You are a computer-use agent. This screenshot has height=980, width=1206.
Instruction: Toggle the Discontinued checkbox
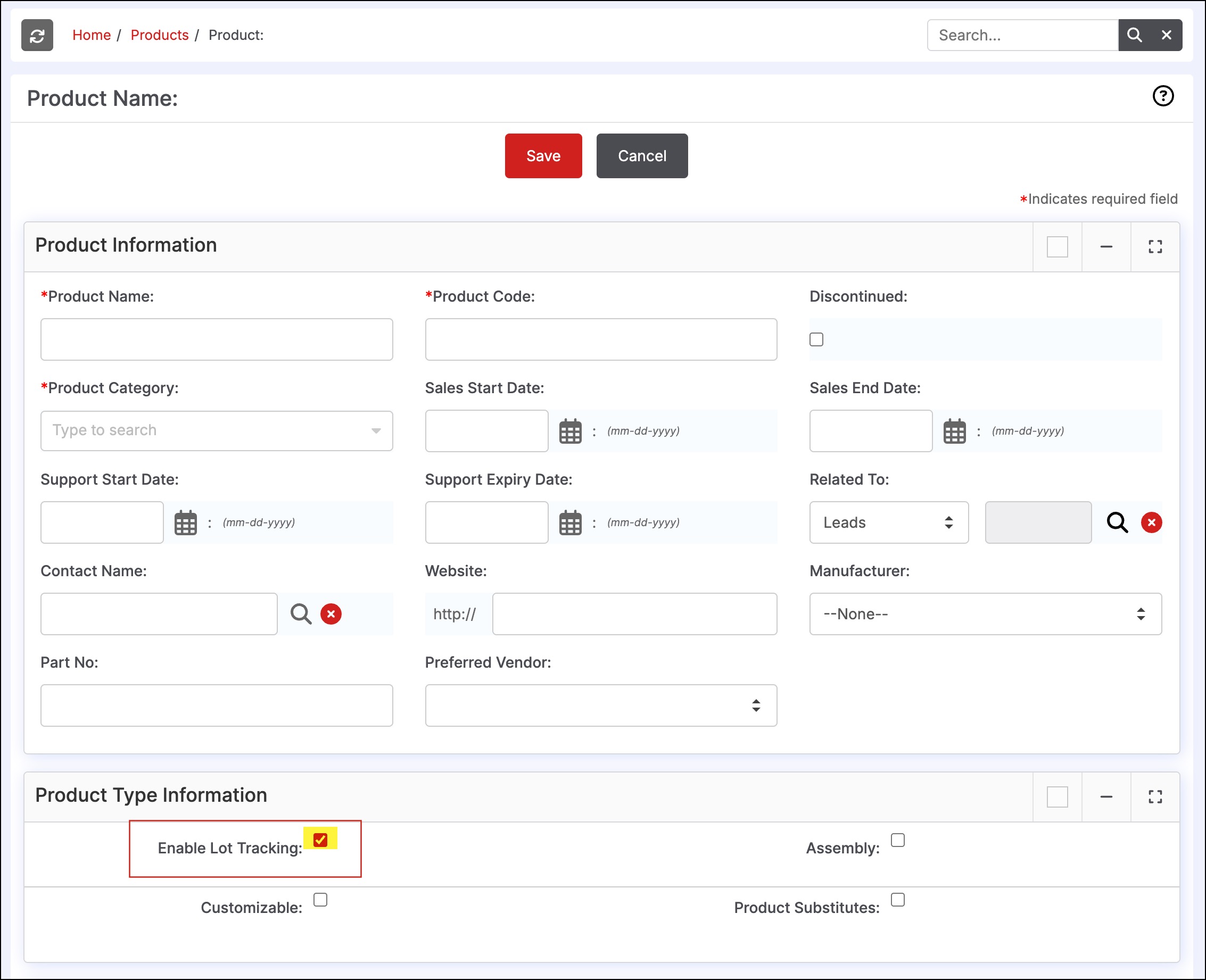coord(816,339)
